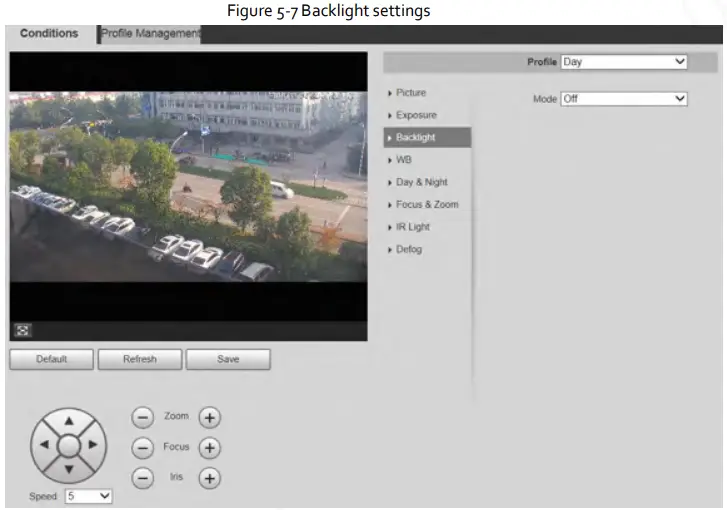Tilt camera with PTZ up arrow
Image resolution: width=727 pixels, height=510 pixels.
pos(69,421)
